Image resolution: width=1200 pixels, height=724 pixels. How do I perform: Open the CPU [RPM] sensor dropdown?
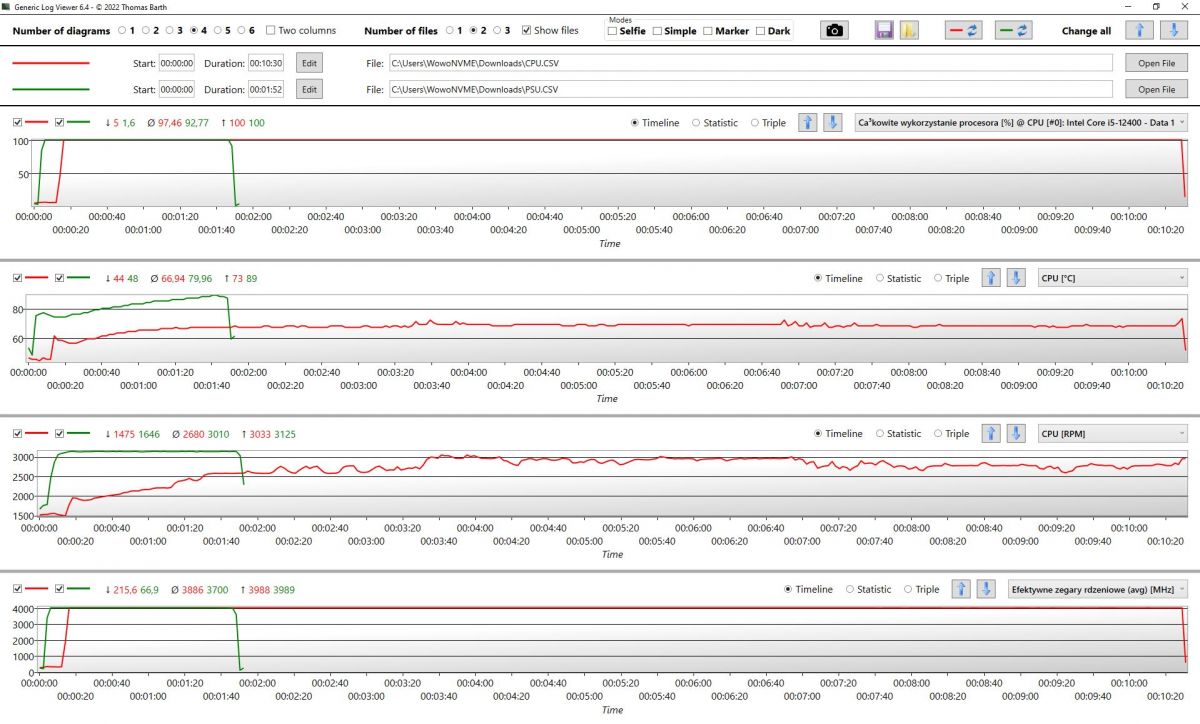1113,433
